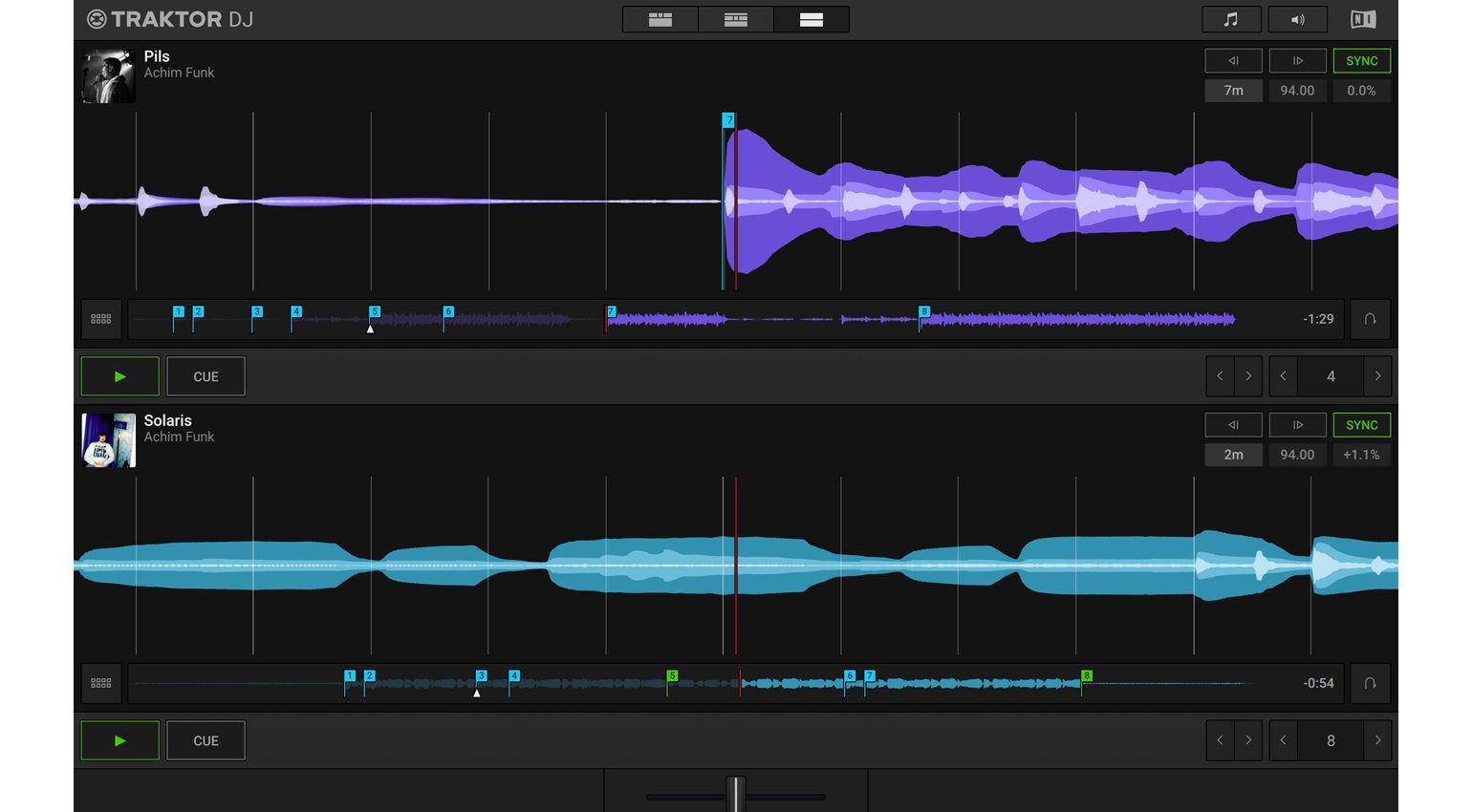Jump to green marker 8 on Solaris overview

[x=1087, y=675]
